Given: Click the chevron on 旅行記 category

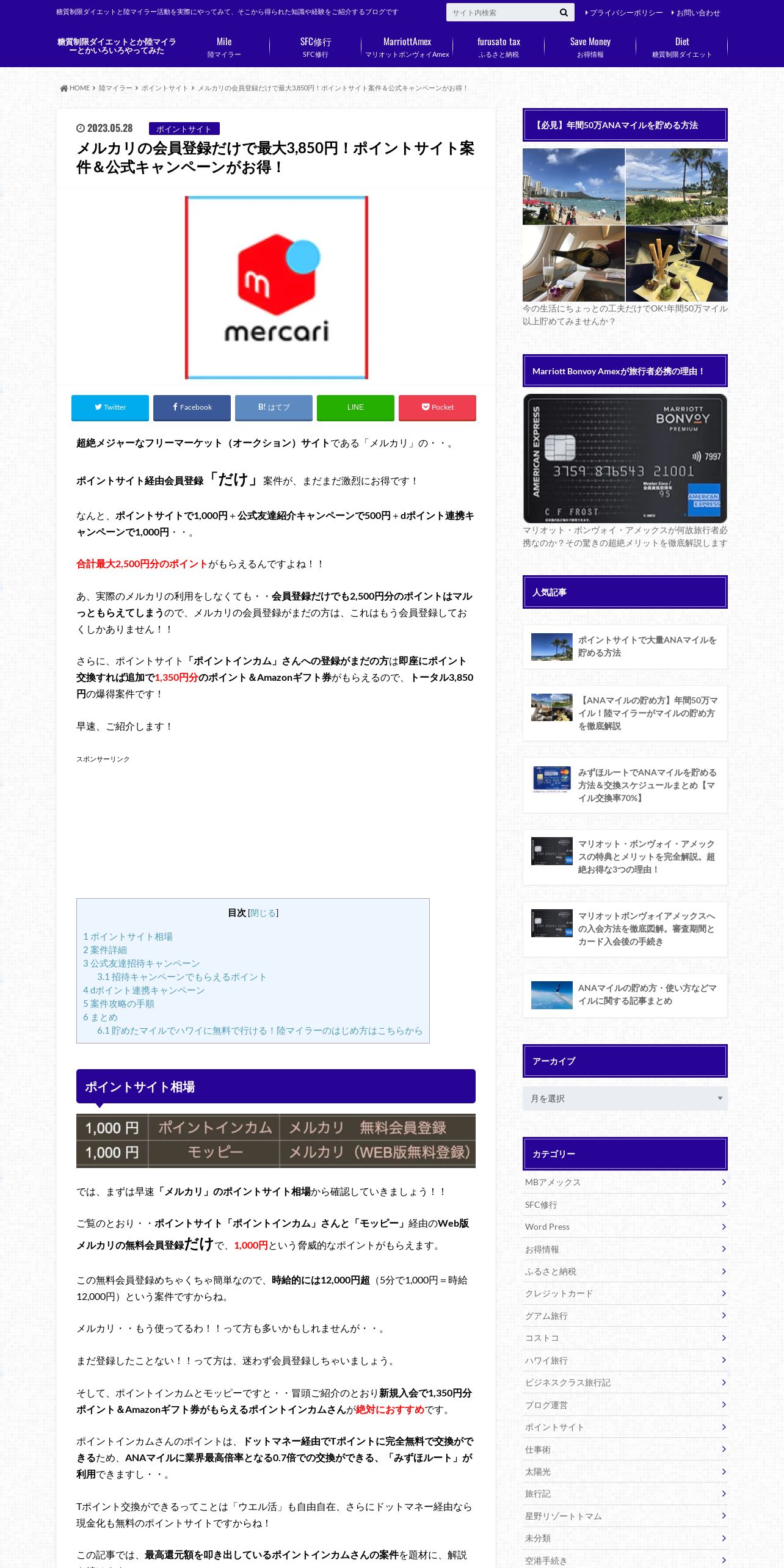Looking at the screenshot, I should (724, 1494).
